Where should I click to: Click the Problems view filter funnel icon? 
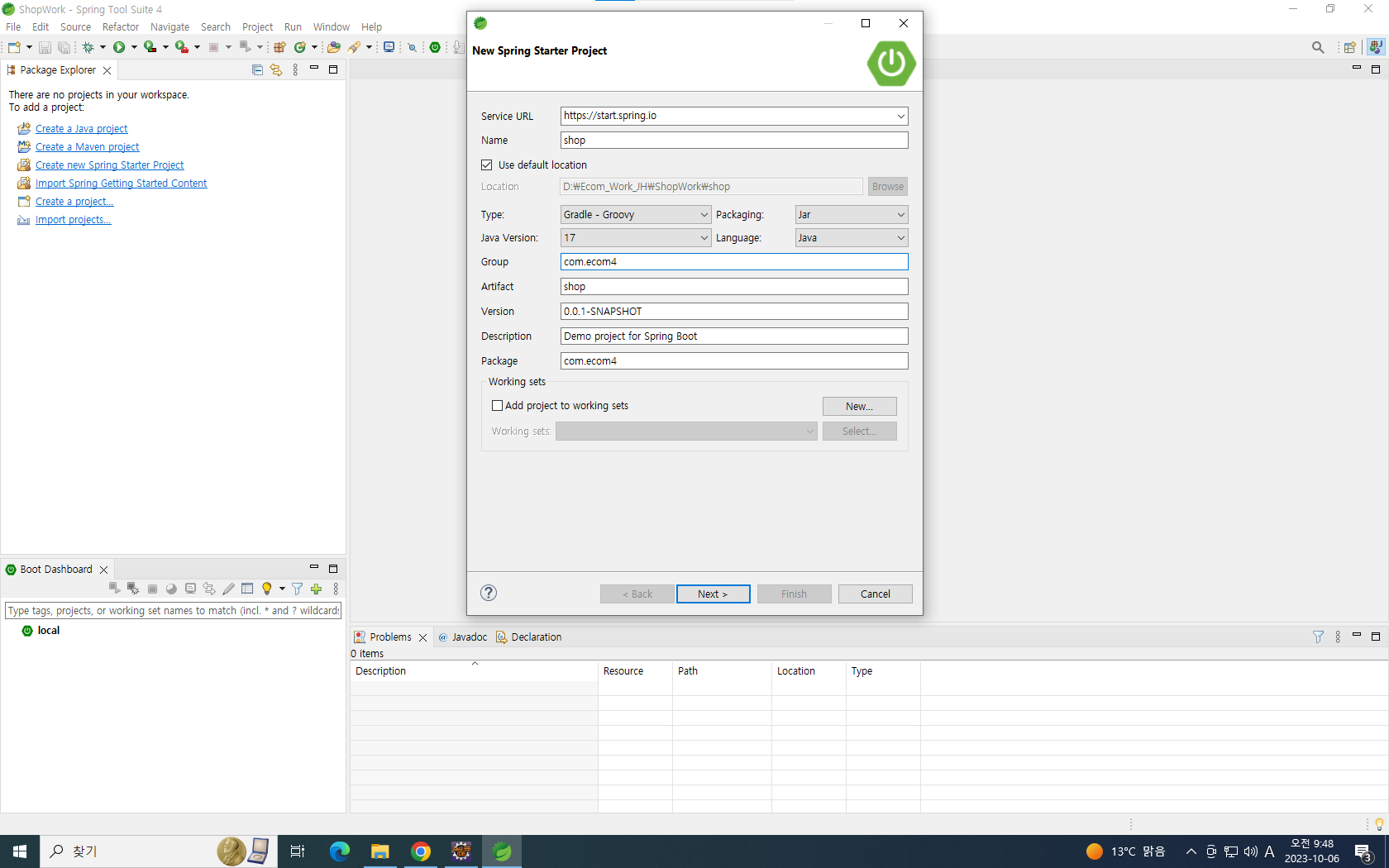click(x=1319, y=637)
